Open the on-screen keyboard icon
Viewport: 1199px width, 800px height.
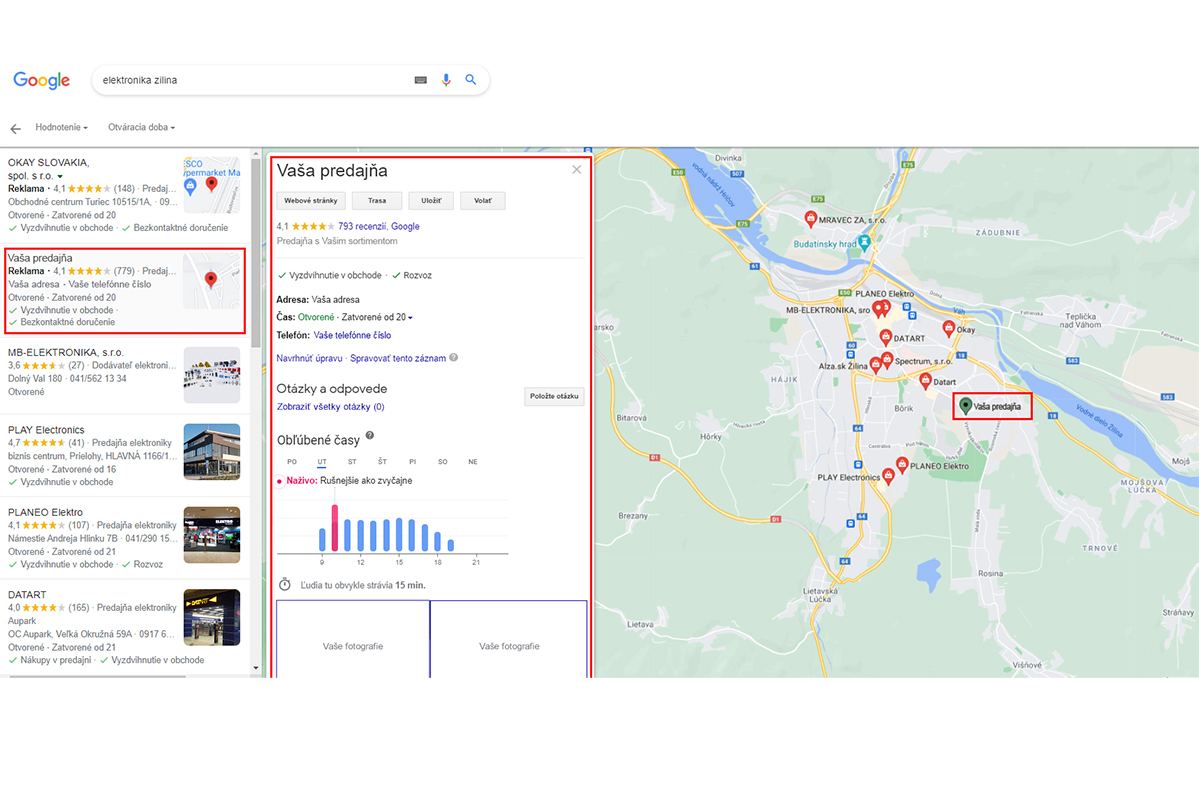click(x=421, y=80)
